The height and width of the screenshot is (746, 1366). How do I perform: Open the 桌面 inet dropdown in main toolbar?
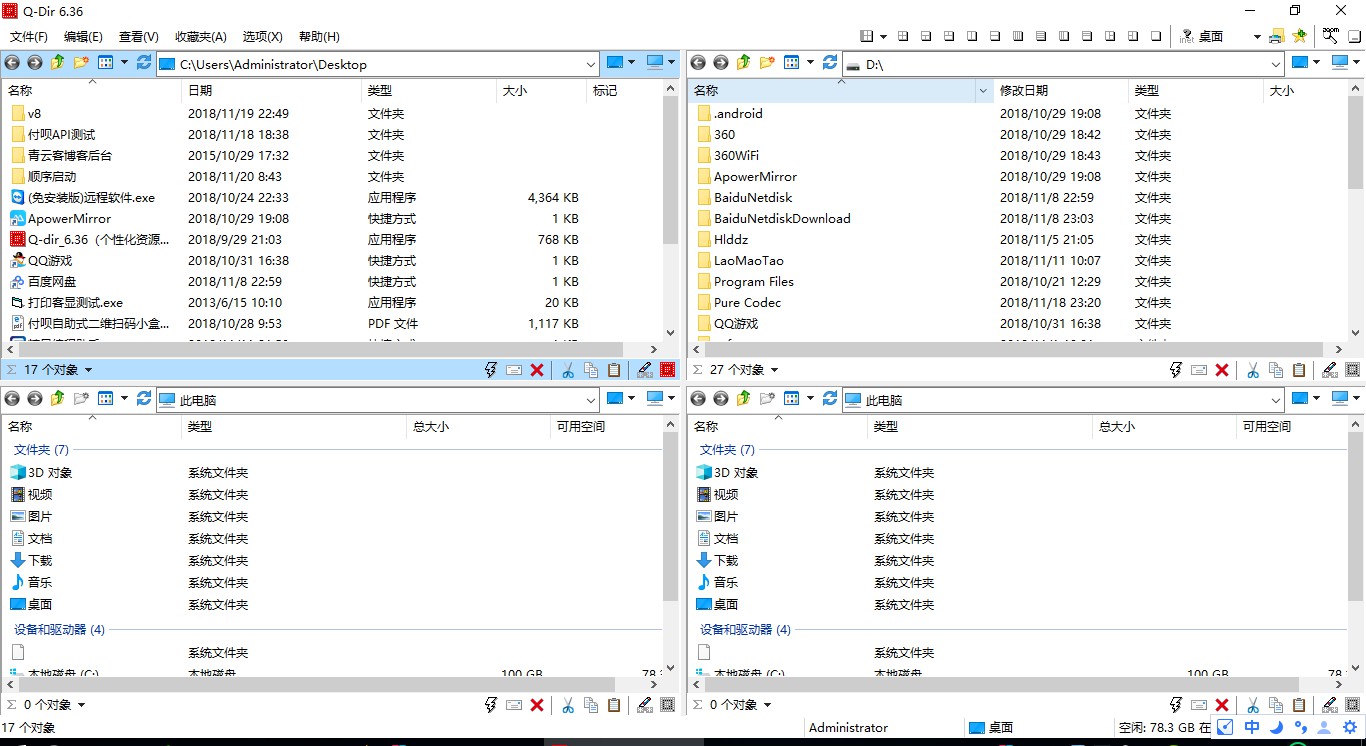point(1257,36)
